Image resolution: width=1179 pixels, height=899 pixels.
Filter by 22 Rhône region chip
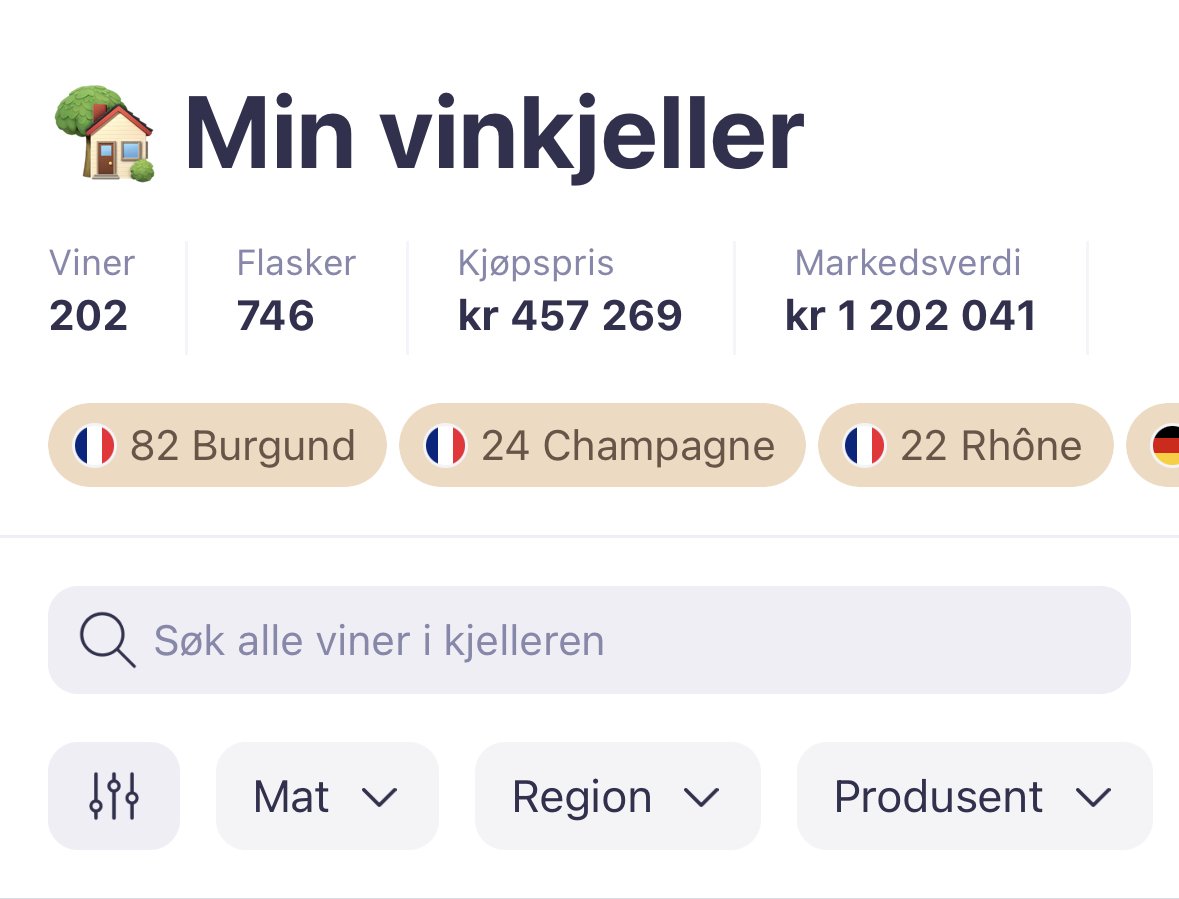pos(965,445)
